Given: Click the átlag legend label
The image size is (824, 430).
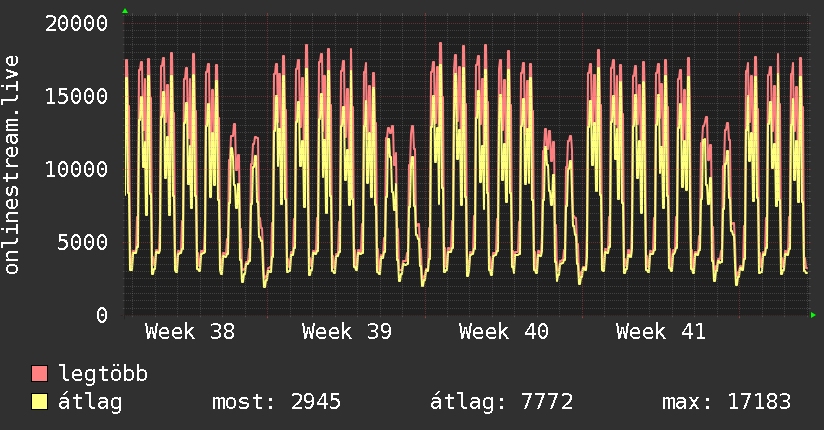Looking at the screenshot, I should 90,401.
